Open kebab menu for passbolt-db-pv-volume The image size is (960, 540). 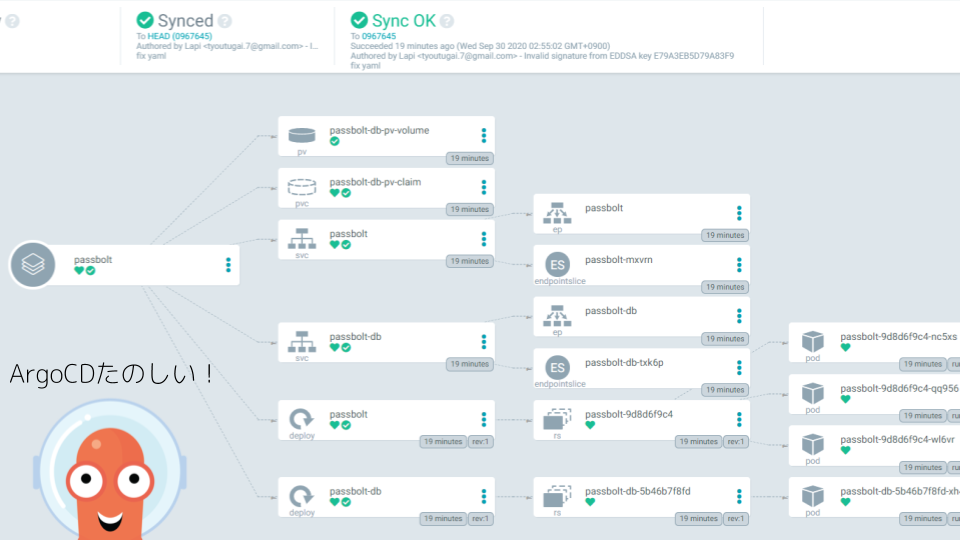click(484, 135)
